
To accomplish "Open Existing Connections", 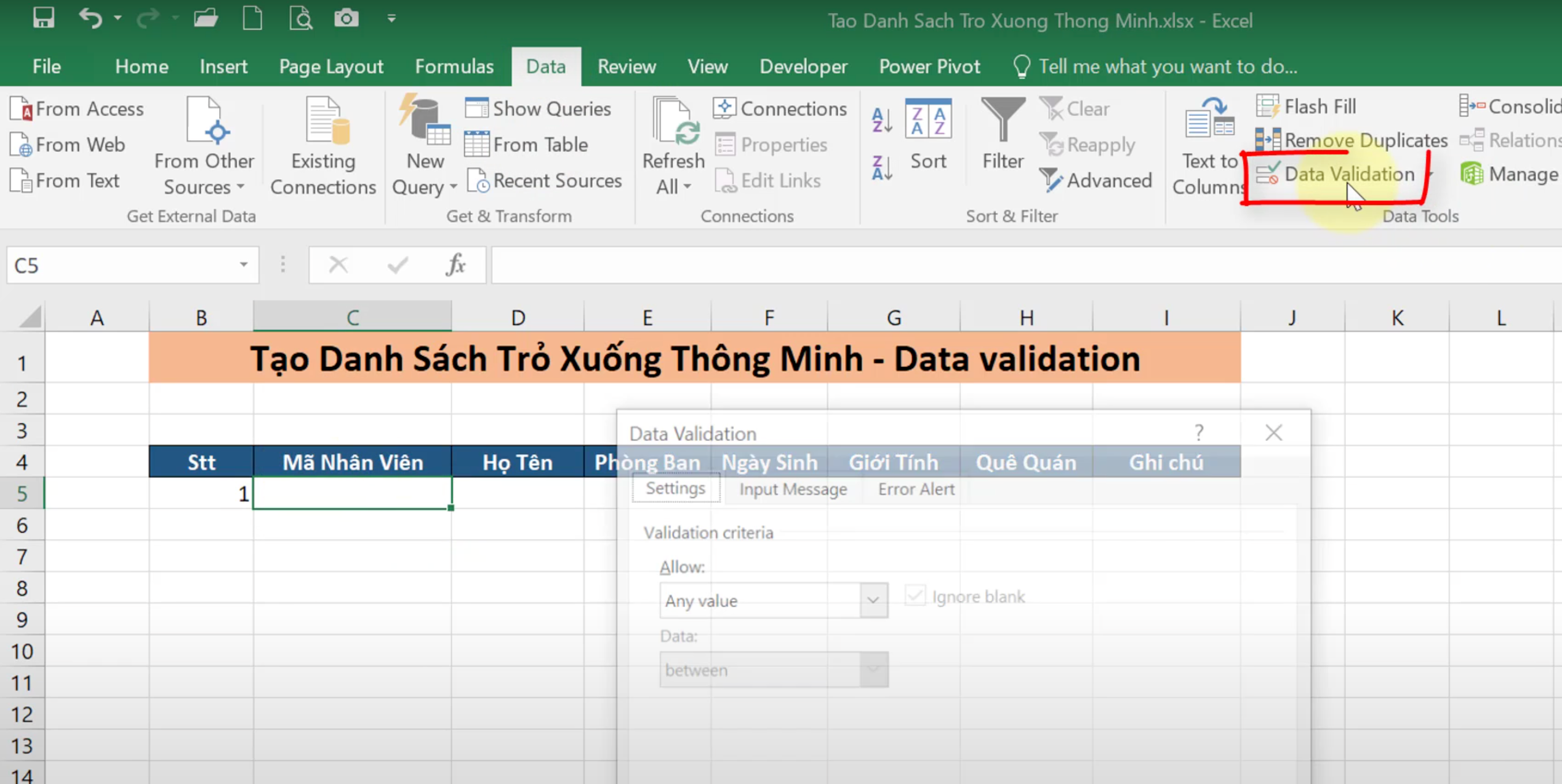I will click(x=323, y=146).
